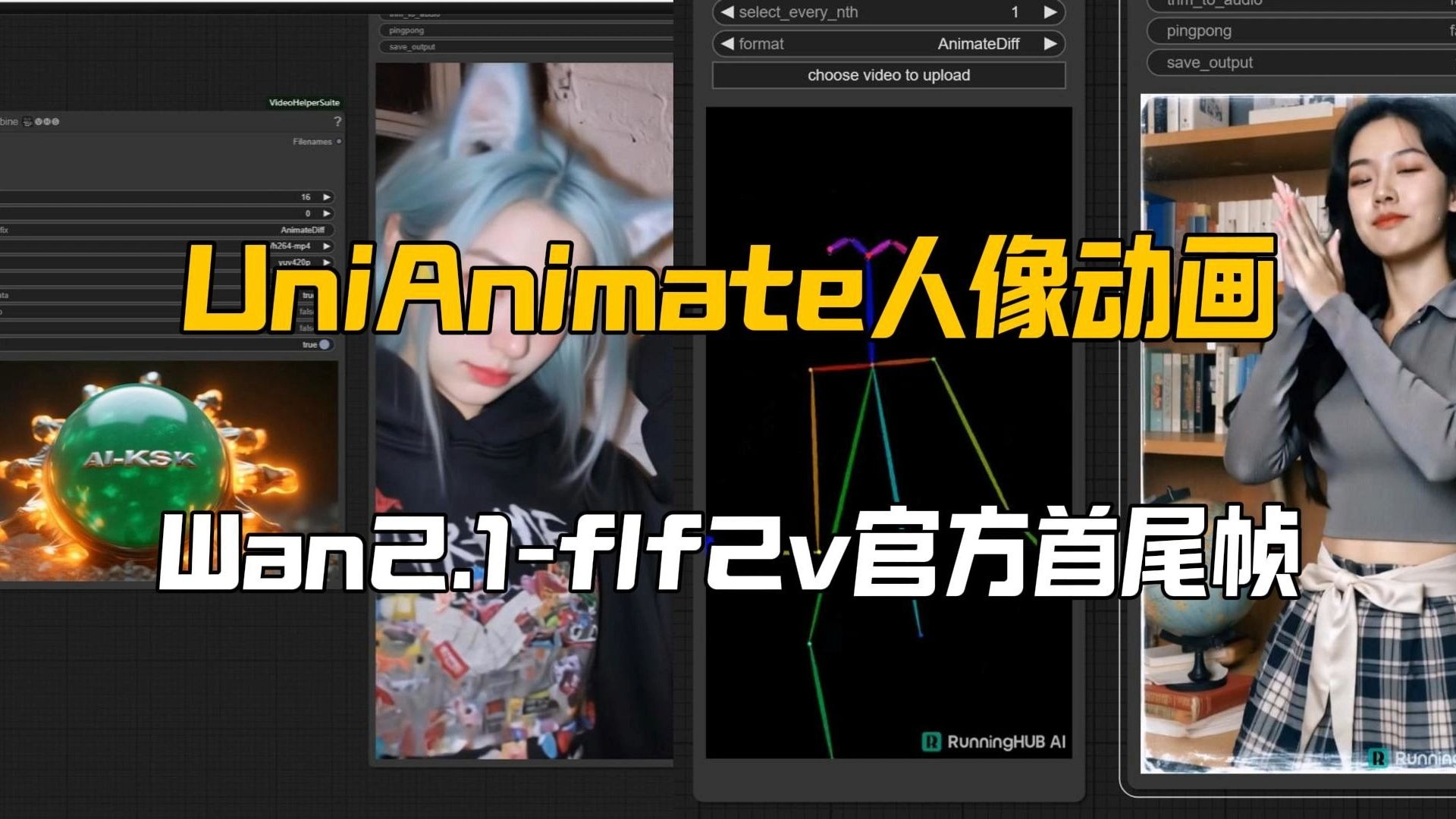
Task: Advance the yuv420p pixel format arrow
Action: pos(327,262)
